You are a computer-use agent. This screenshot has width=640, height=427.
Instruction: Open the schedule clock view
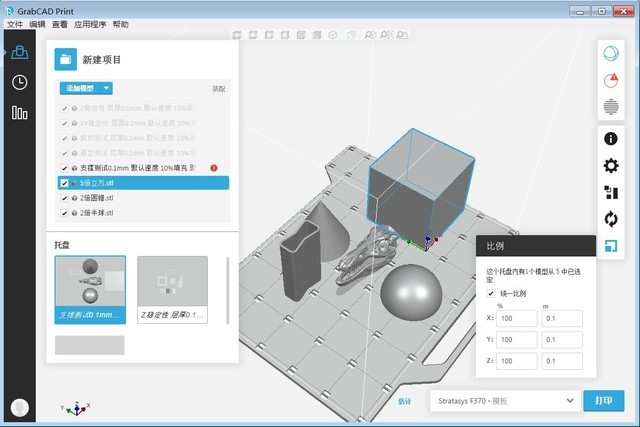(x=20, y=82)
